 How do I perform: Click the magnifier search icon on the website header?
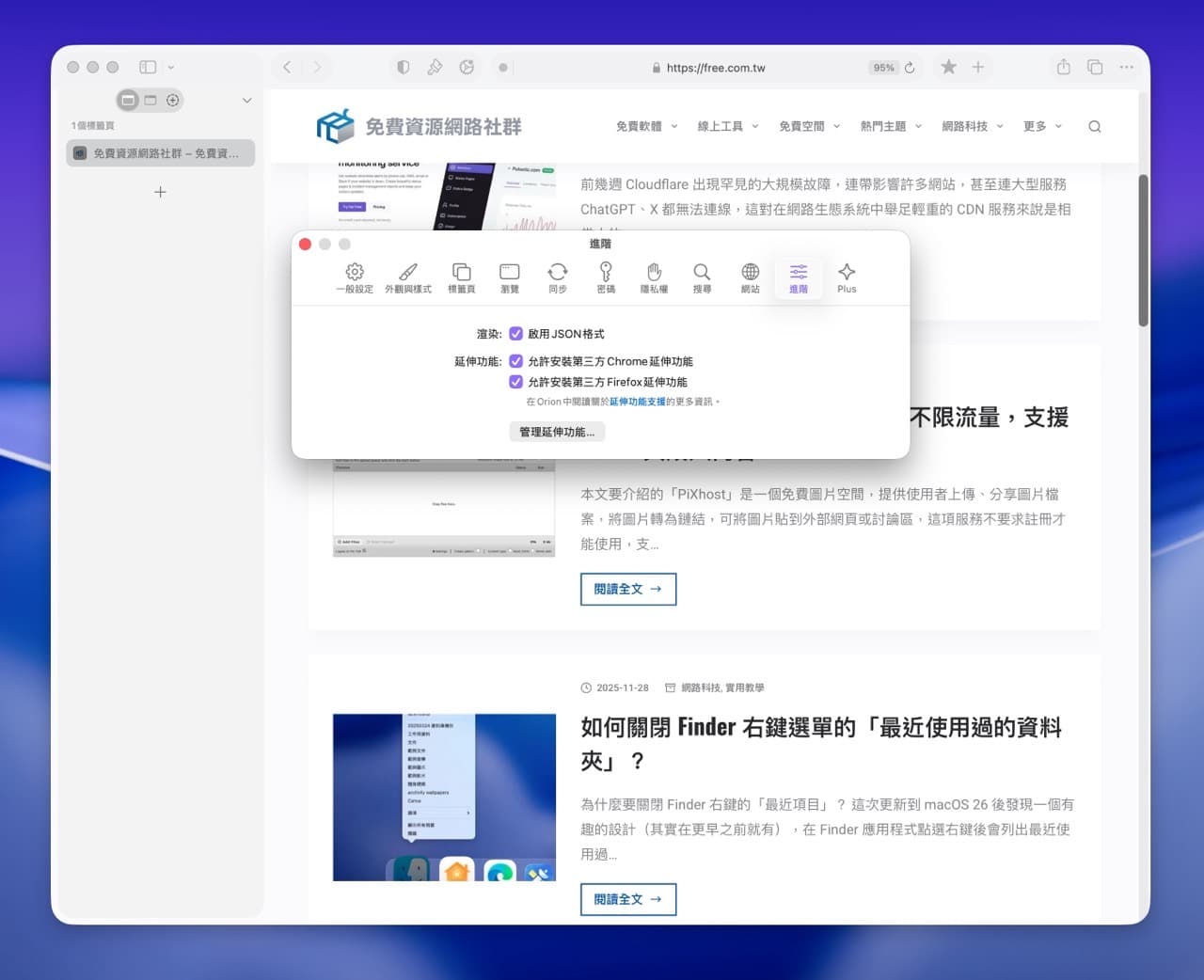1094,125
